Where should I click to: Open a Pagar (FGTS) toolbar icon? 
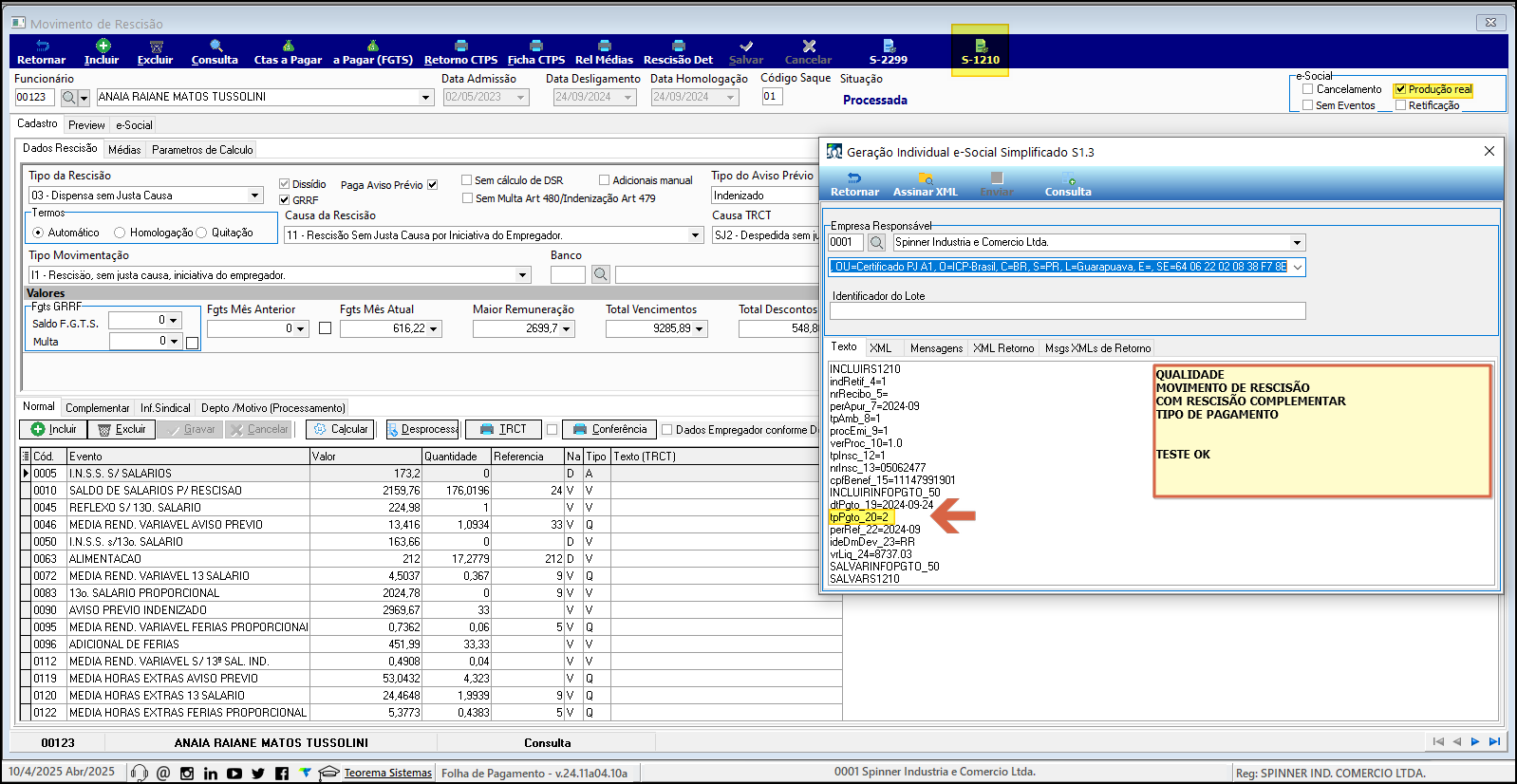point(373,52)
